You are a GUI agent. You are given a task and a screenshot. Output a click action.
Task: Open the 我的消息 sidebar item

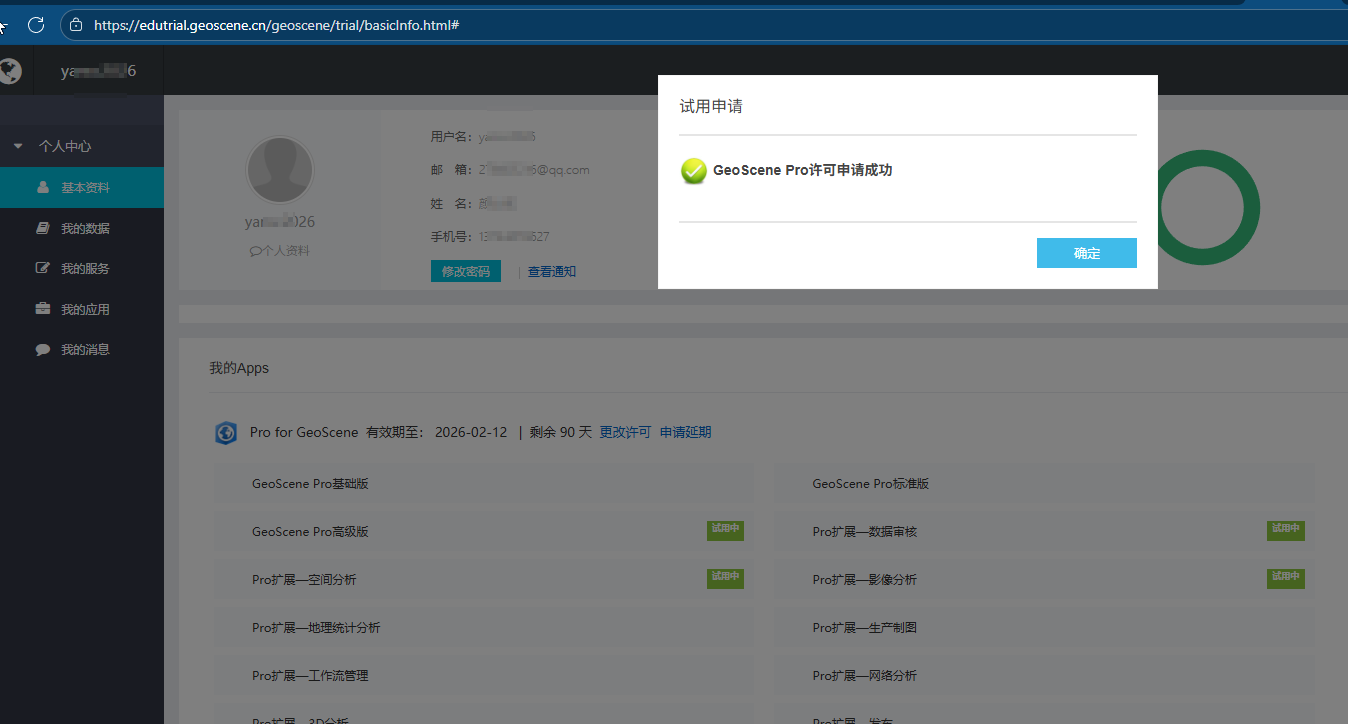pos(82,349)
